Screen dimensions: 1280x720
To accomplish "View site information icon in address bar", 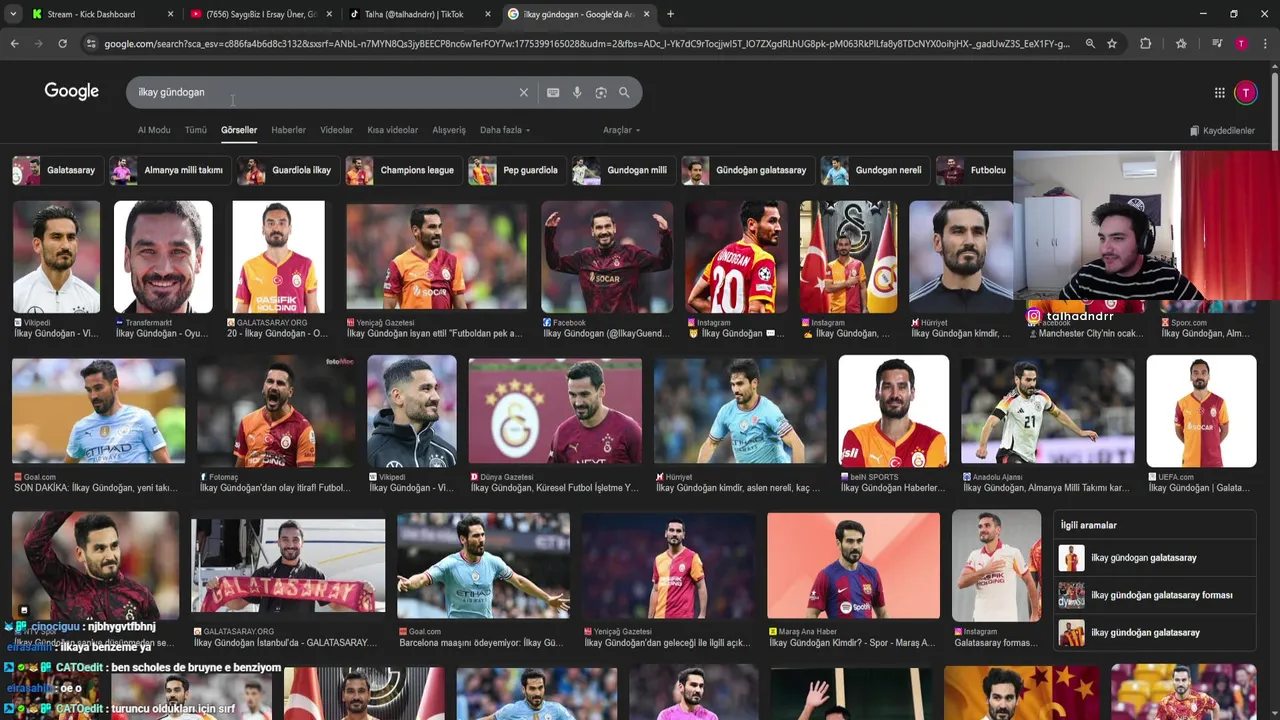I will pyautogui.click(x=91, y=43).
